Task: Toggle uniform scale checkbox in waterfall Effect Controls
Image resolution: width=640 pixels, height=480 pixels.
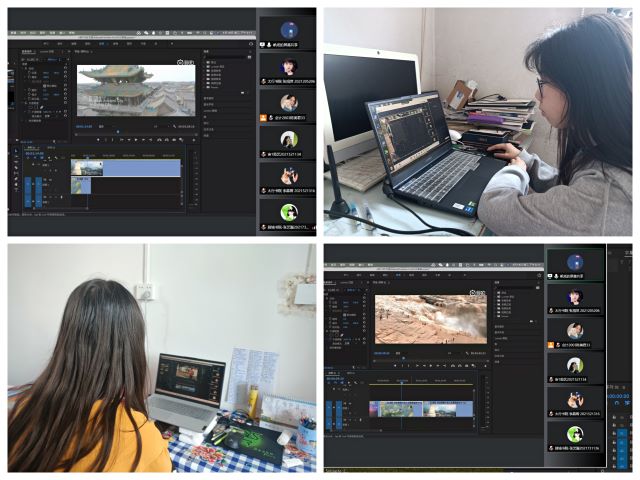Action: pyautogui.click(x=344, y=315)
